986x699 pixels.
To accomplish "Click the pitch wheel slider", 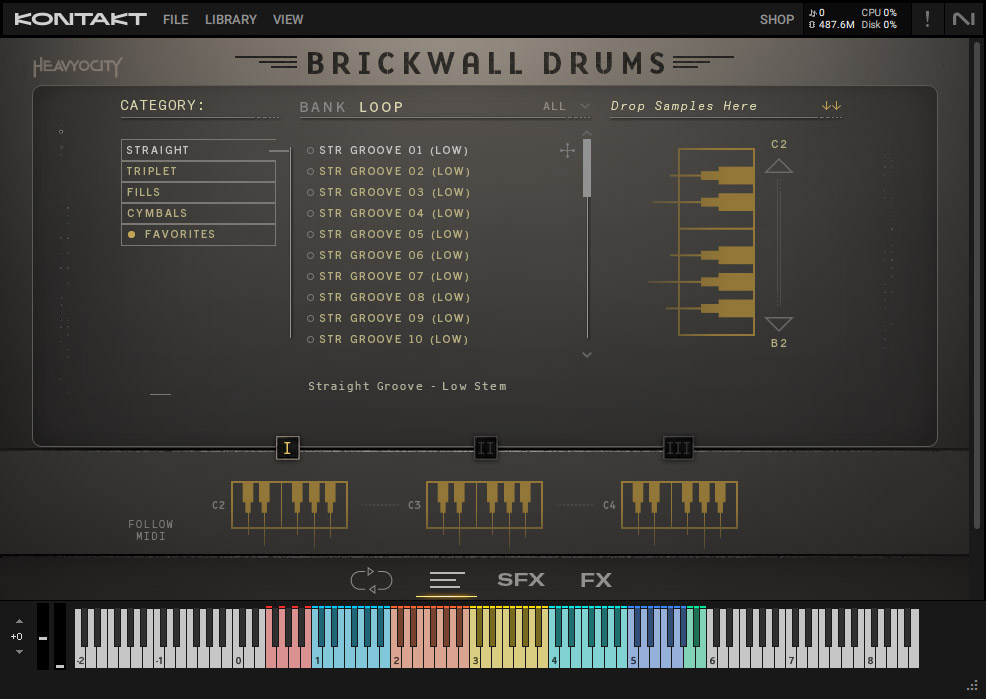I will (x=43, y=636).
